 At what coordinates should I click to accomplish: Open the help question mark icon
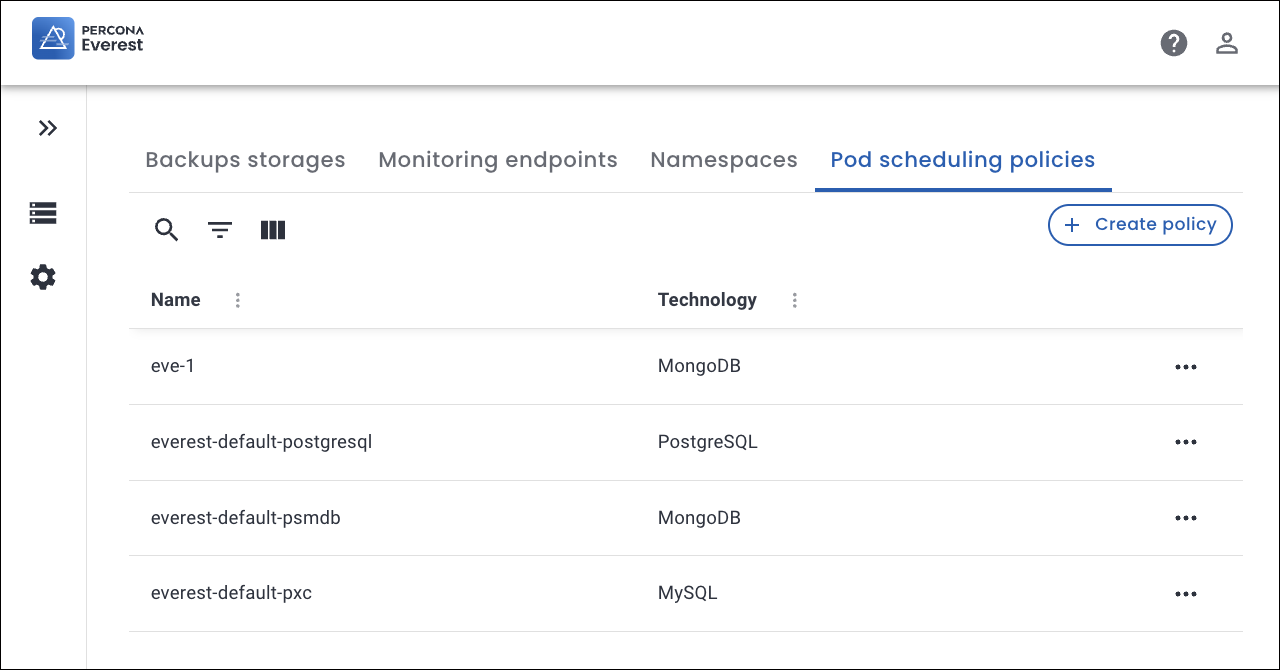point(1173,43)
